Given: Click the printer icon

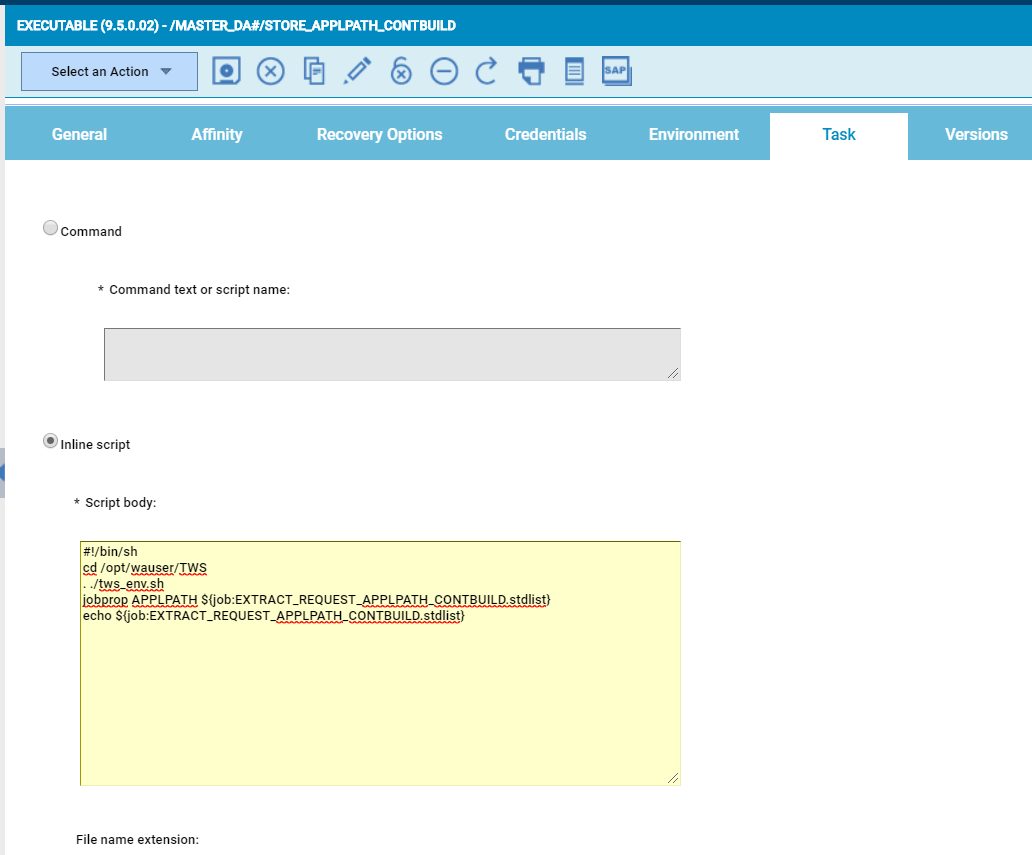Looking at the screenshot, I should pos(531,71).
